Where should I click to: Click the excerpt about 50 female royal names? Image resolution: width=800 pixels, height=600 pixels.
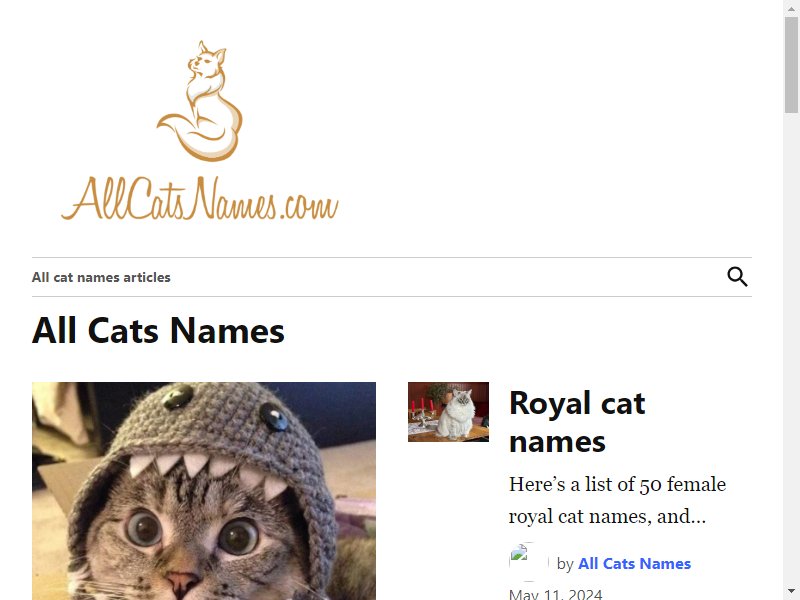pos(617,500)
